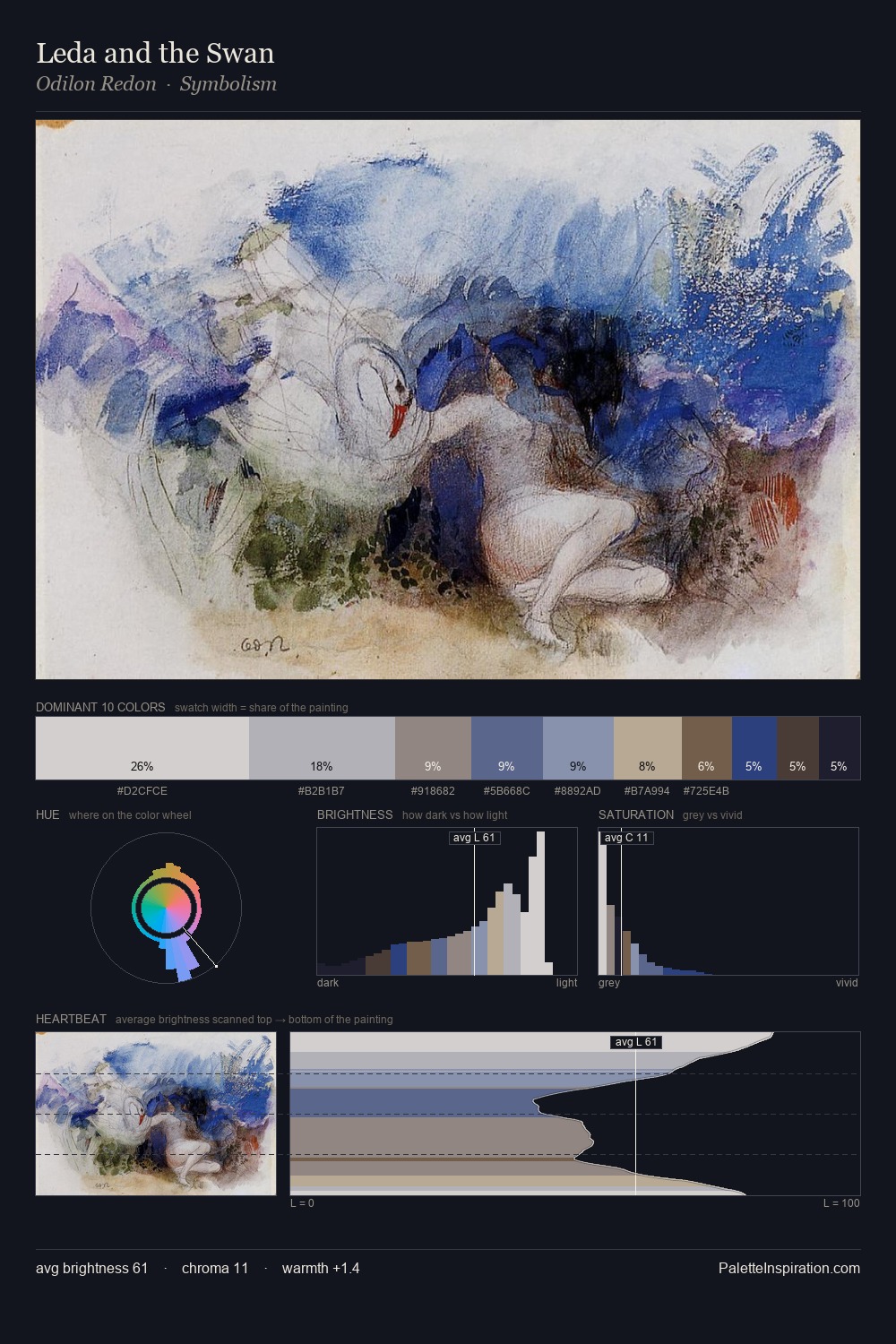Choose the brown 6% swatch

(x=707, y=748)
